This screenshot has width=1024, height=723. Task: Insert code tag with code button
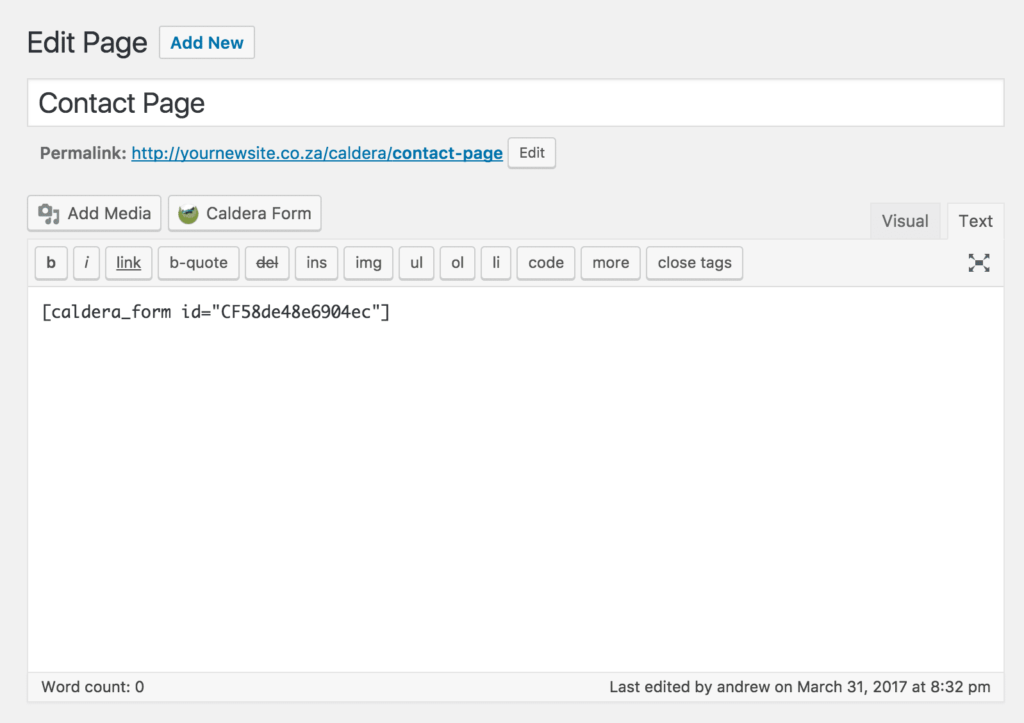click(x=546, y=263)
